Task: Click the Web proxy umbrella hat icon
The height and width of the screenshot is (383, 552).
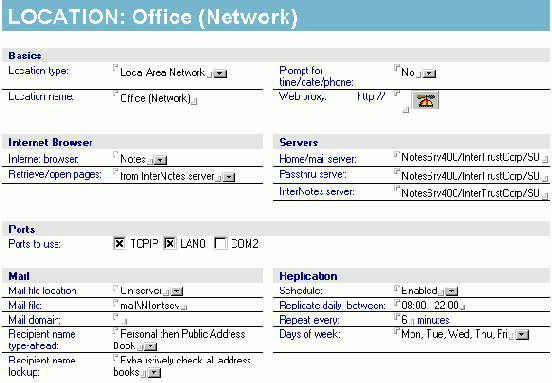Action: [425, 100]
